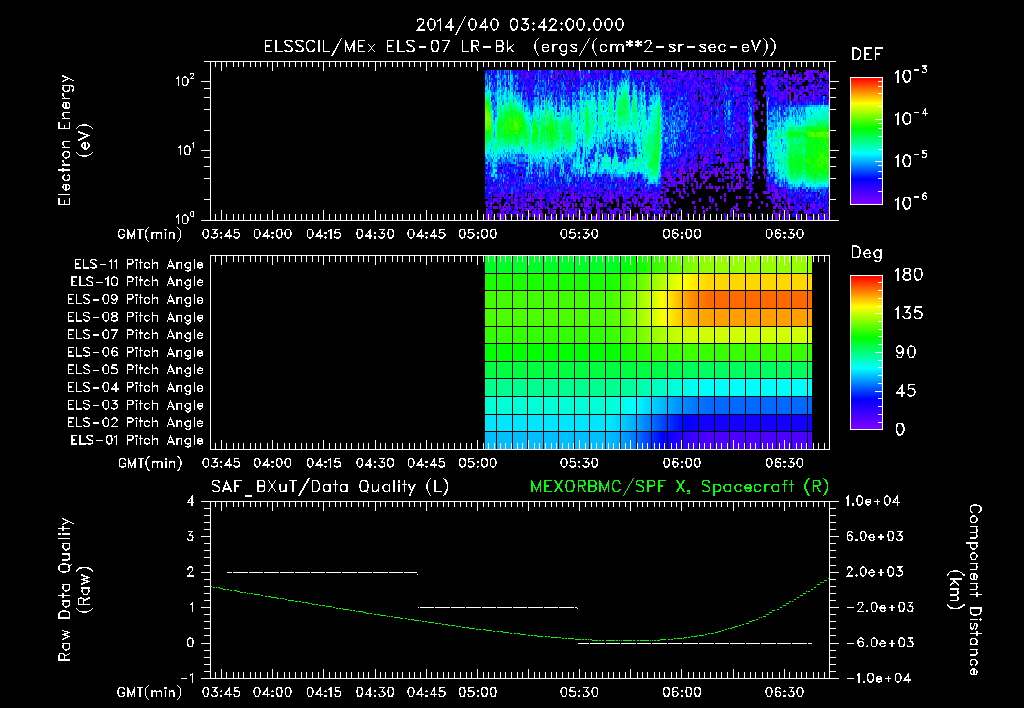Select the ELS-10 Pitch Angle row label

(x=137, y=282)
